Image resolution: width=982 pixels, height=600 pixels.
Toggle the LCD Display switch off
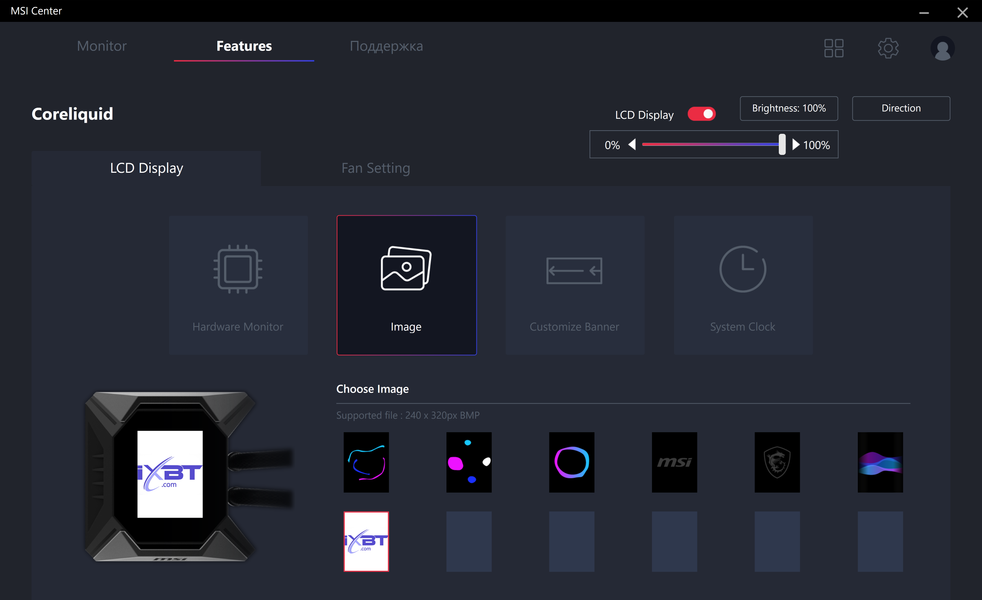pyautogui.click(x=701, y=114)
